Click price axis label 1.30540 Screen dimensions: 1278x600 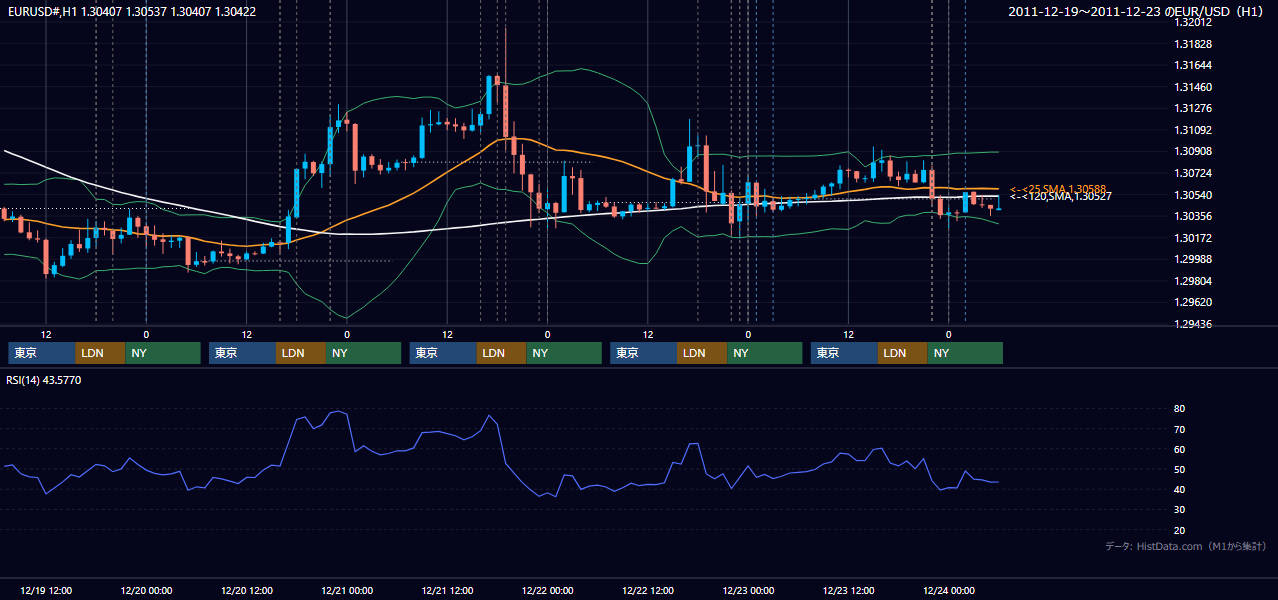1193,196
